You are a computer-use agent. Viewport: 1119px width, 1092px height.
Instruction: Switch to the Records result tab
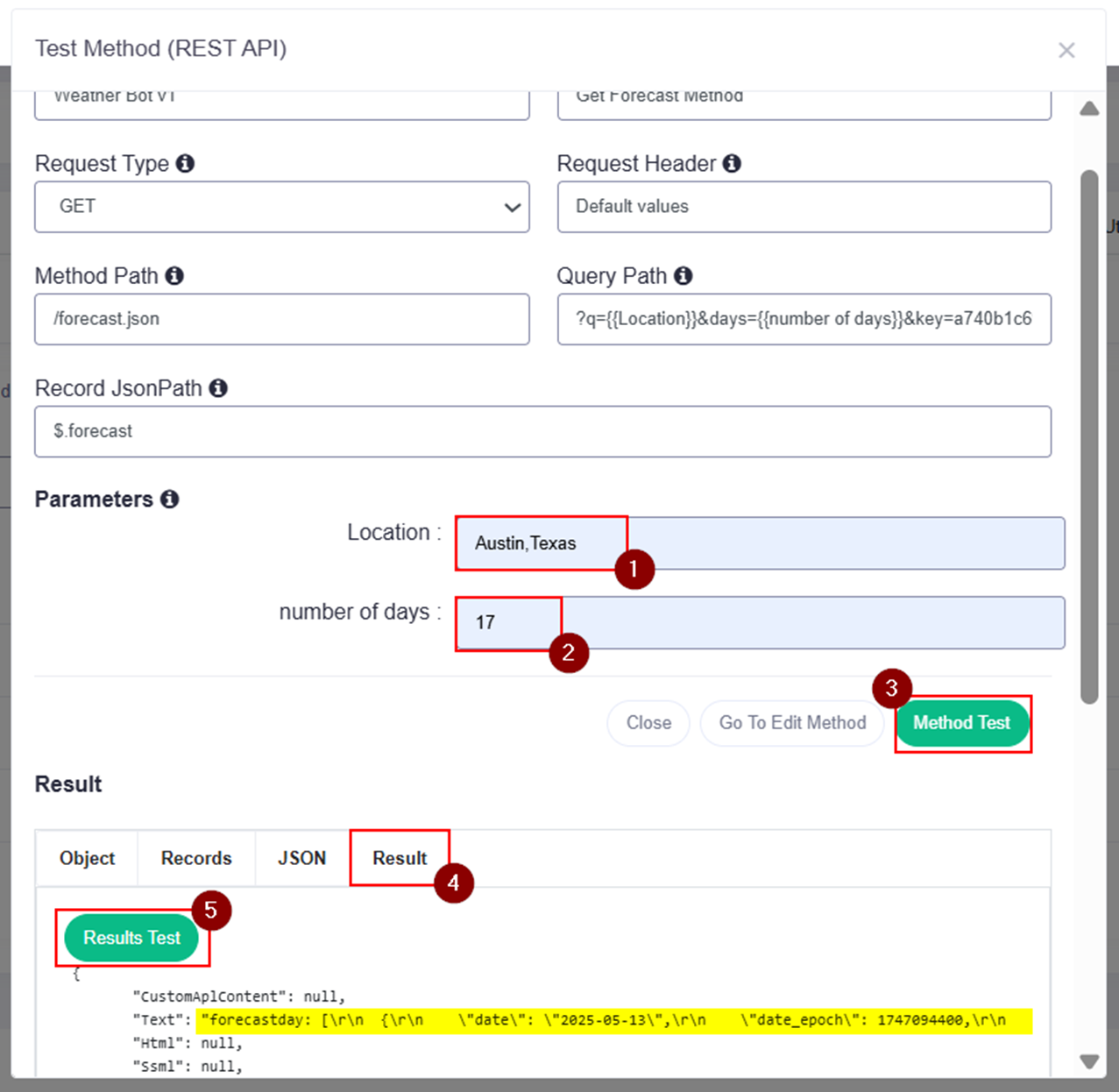[x=196, y=859]
